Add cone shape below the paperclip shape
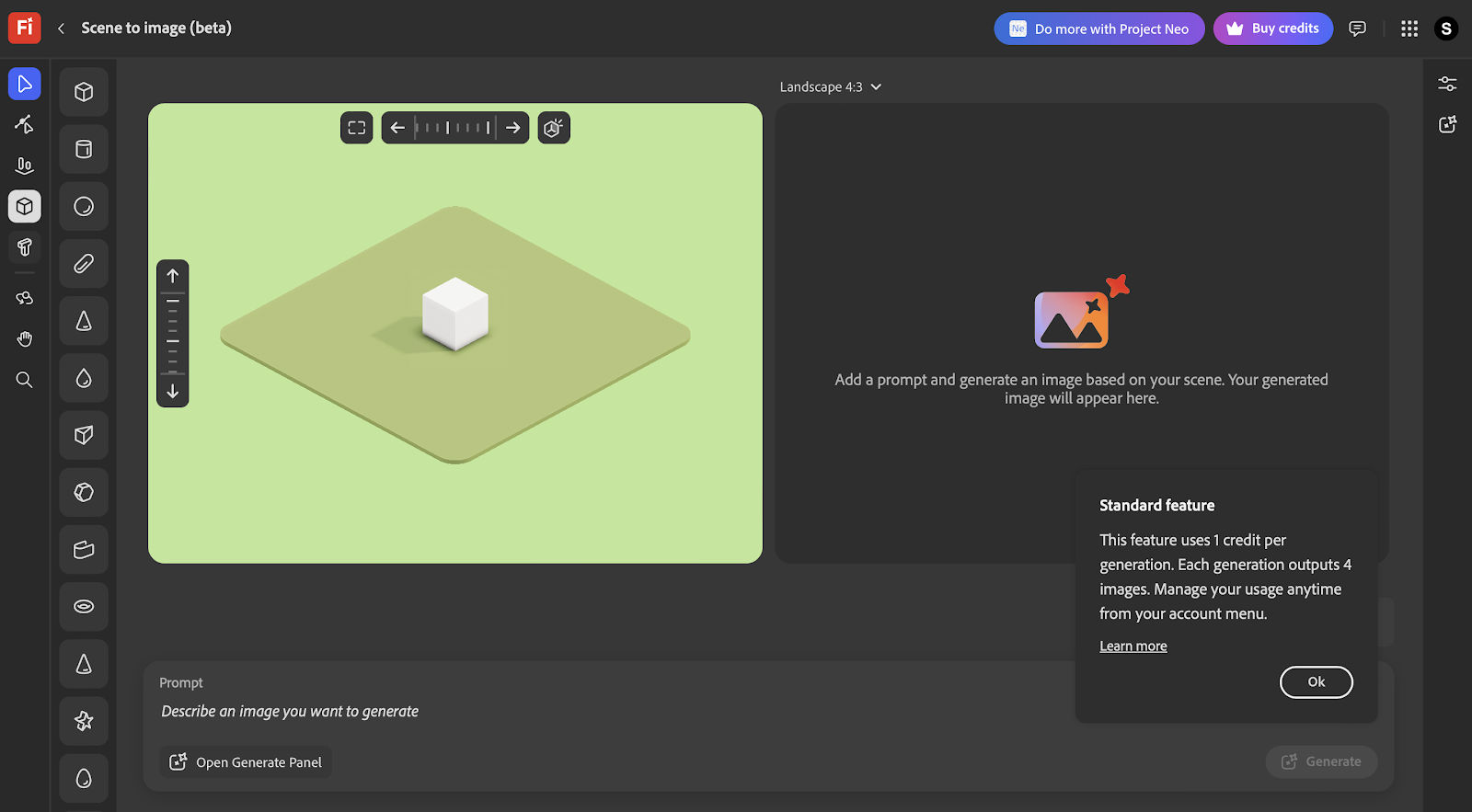This screenshot has height=812, width=1472. click(x=84, y=321)
